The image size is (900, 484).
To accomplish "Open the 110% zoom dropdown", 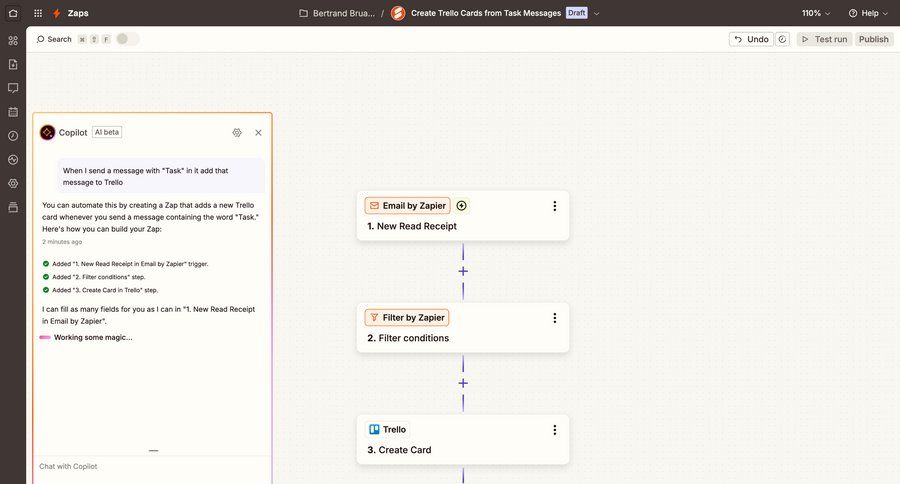I will pyautogui.click(x=816, y=13).
